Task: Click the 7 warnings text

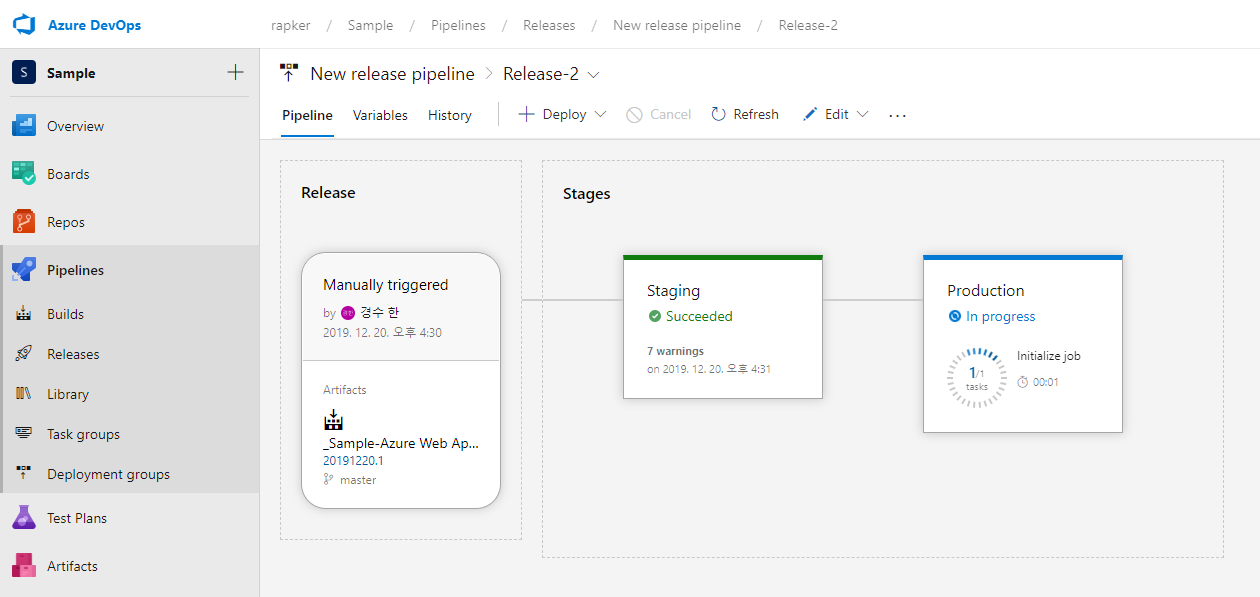Action: click(676, 351)
